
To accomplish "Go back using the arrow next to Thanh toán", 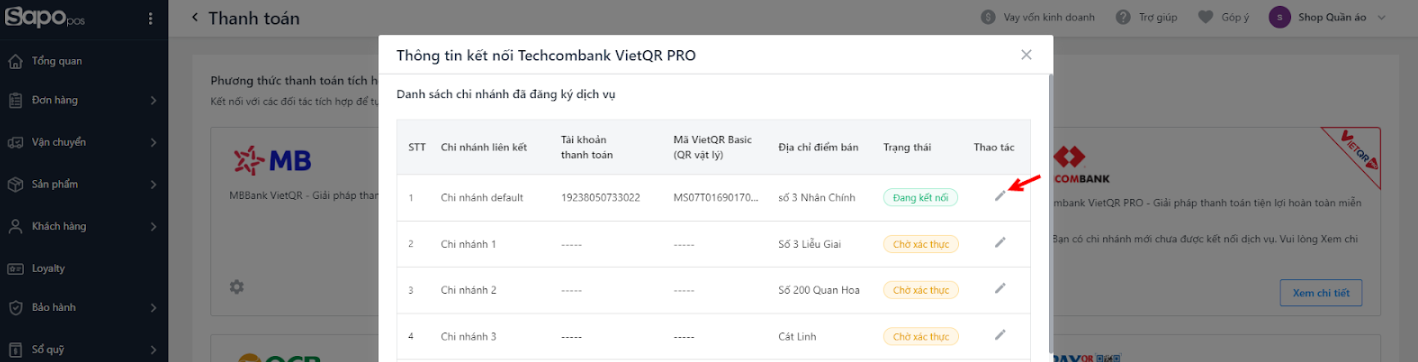I will tap(195, 18).
